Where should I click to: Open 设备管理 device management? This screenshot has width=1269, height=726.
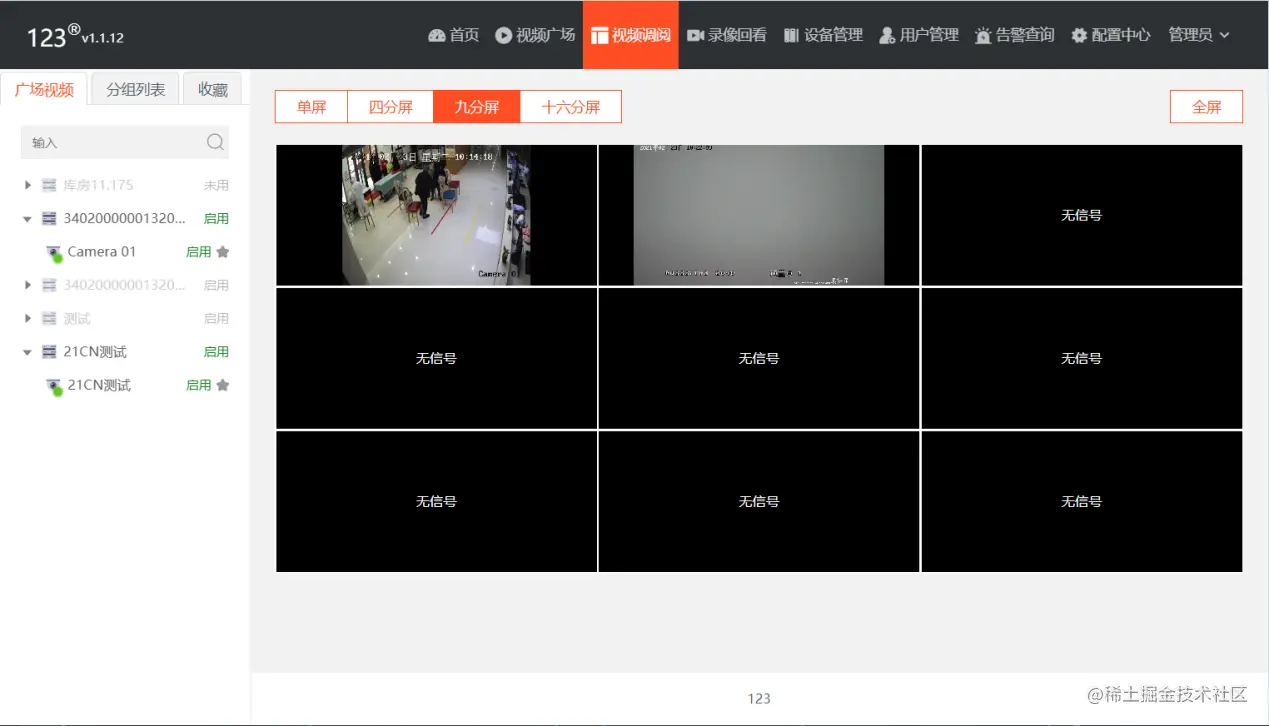point(823,35)
